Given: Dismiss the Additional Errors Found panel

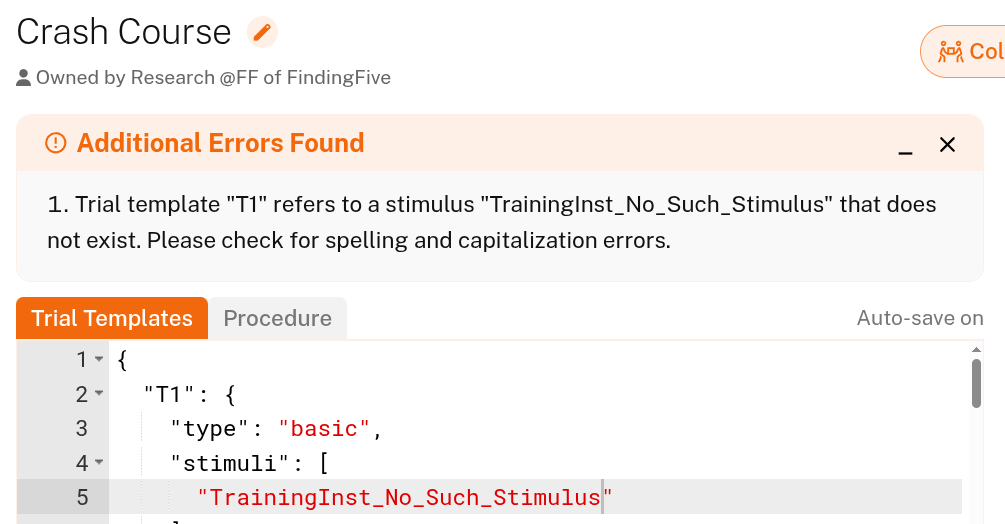Looking at the screenshot, I should (948, 145).
